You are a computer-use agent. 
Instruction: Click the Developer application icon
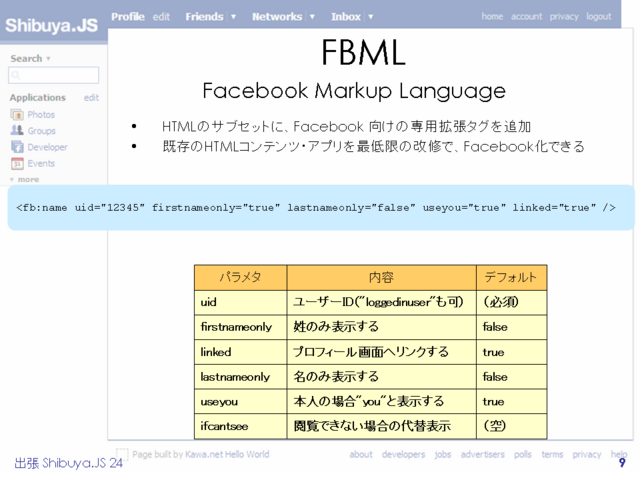[17, 147]
